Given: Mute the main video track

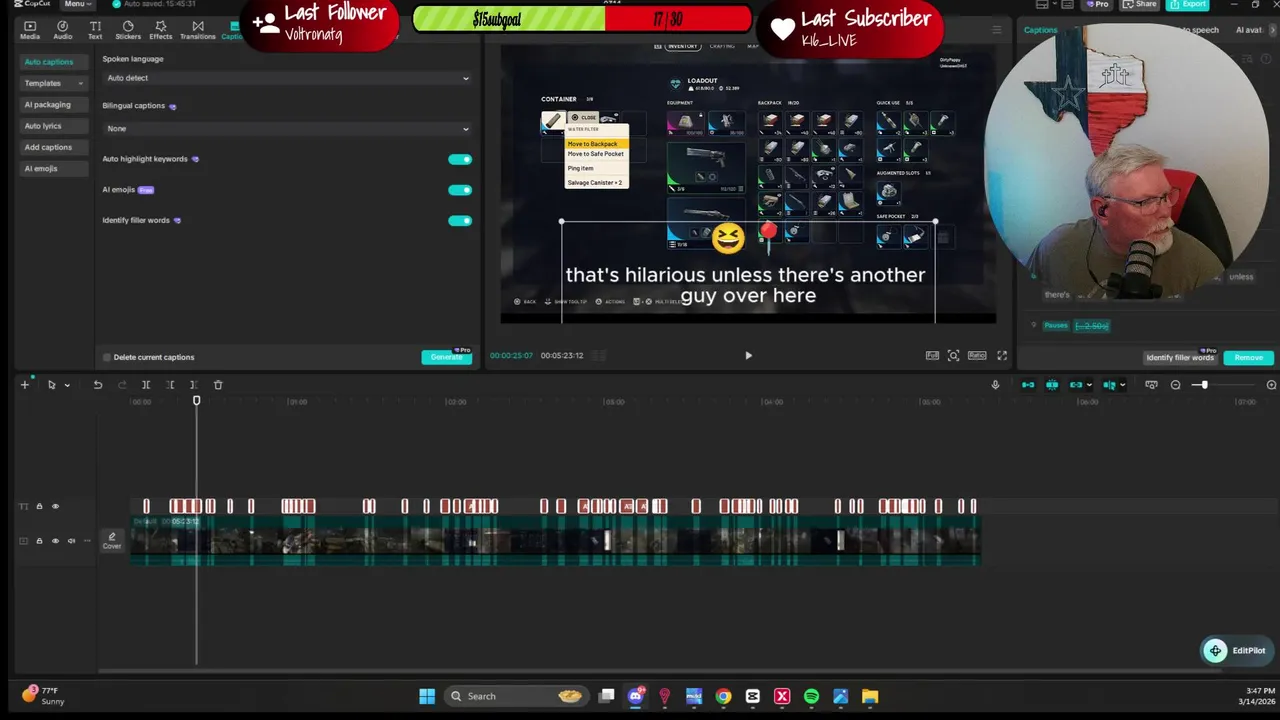Looking at the screenshot, I should tap(71, 541).
